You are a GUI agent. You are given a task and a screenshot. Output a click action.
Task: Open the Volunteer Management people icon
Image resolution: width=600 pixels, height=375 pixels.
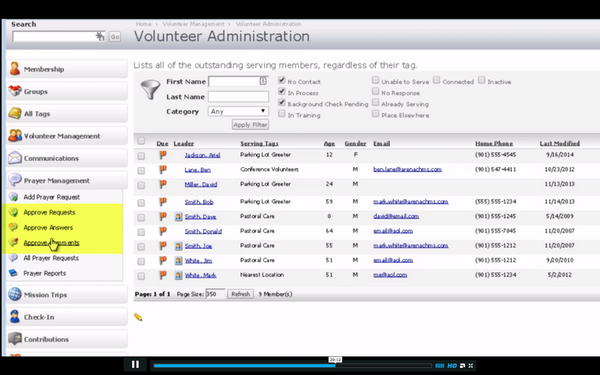point(15,135)
